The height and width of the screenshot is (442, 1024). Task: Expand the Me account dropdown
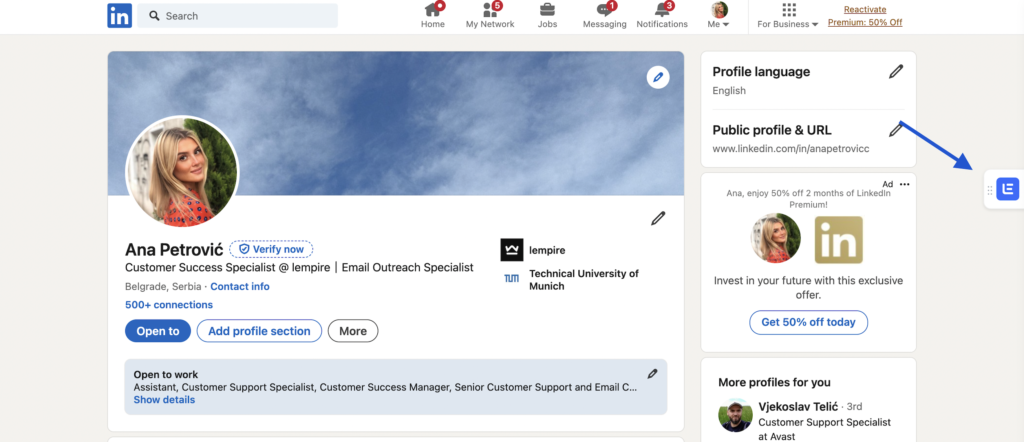(719, 15)
